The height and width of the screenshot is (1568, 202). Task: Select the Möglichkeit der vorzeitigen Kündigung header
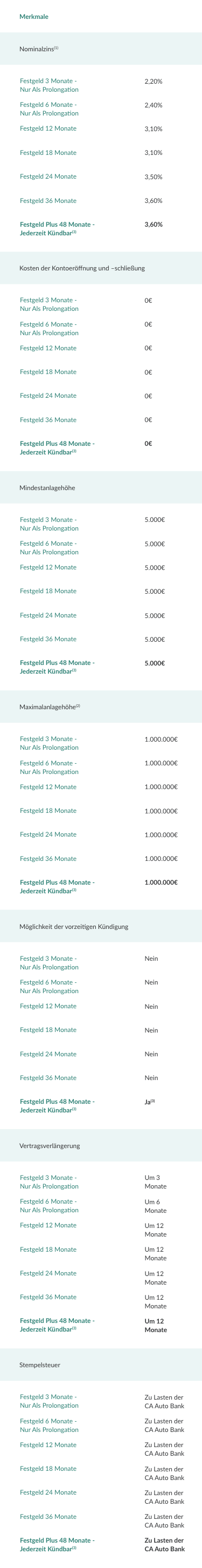(101, 926)
